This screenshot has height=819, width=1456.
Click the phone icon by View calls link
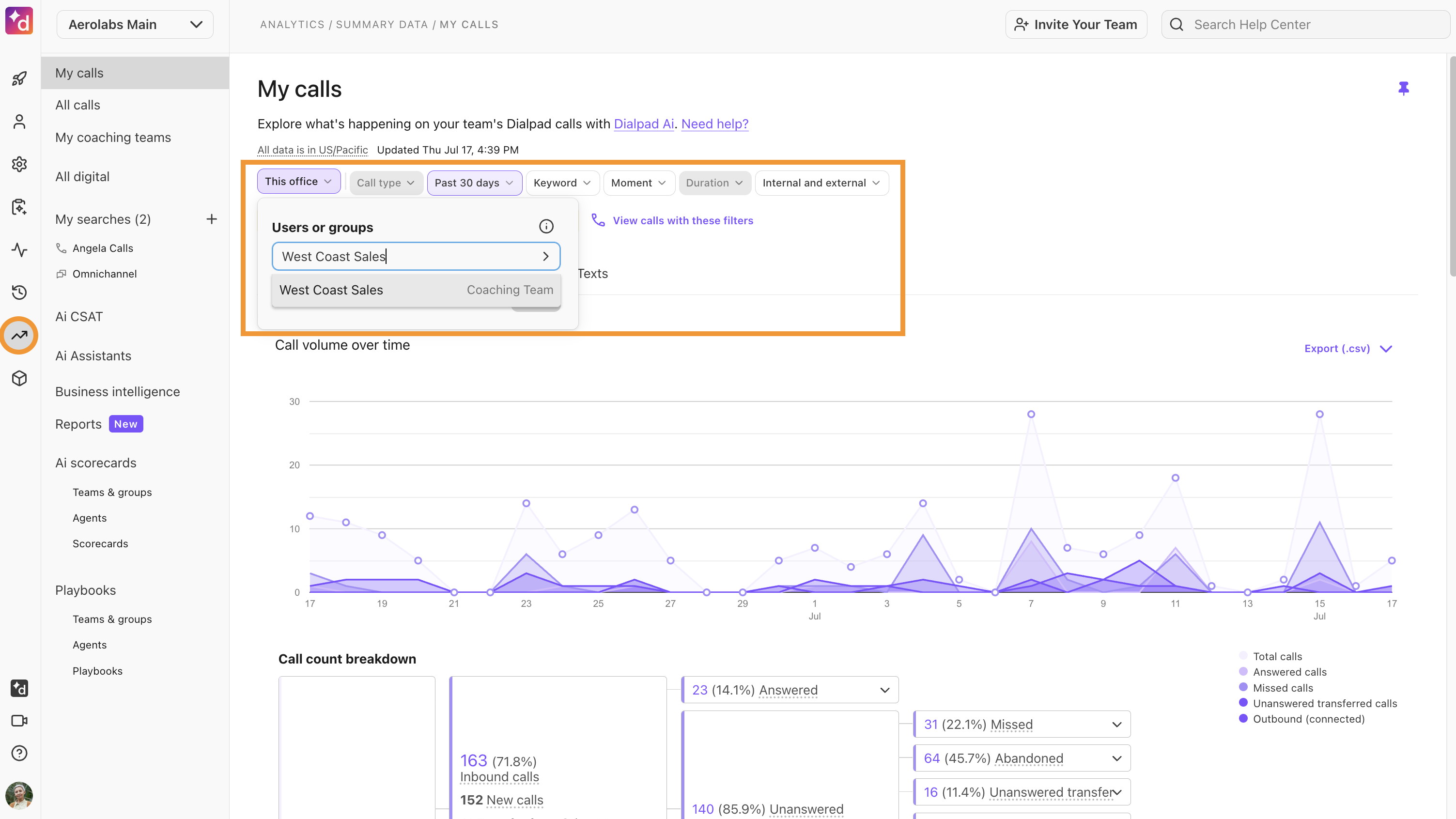point(598,220)
